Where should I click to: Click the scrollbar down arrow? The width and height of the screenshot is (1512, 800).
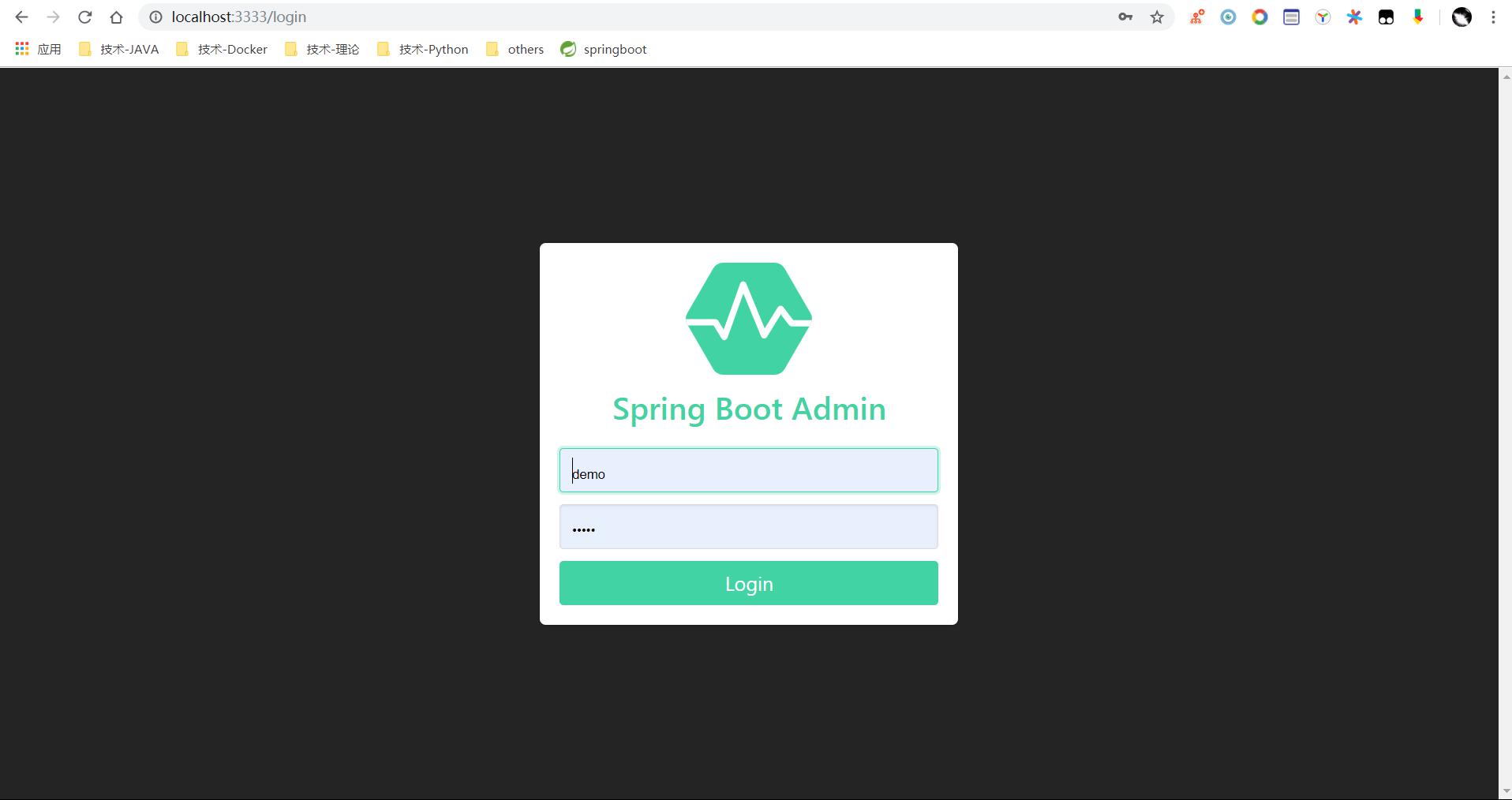click(1506, 791)
